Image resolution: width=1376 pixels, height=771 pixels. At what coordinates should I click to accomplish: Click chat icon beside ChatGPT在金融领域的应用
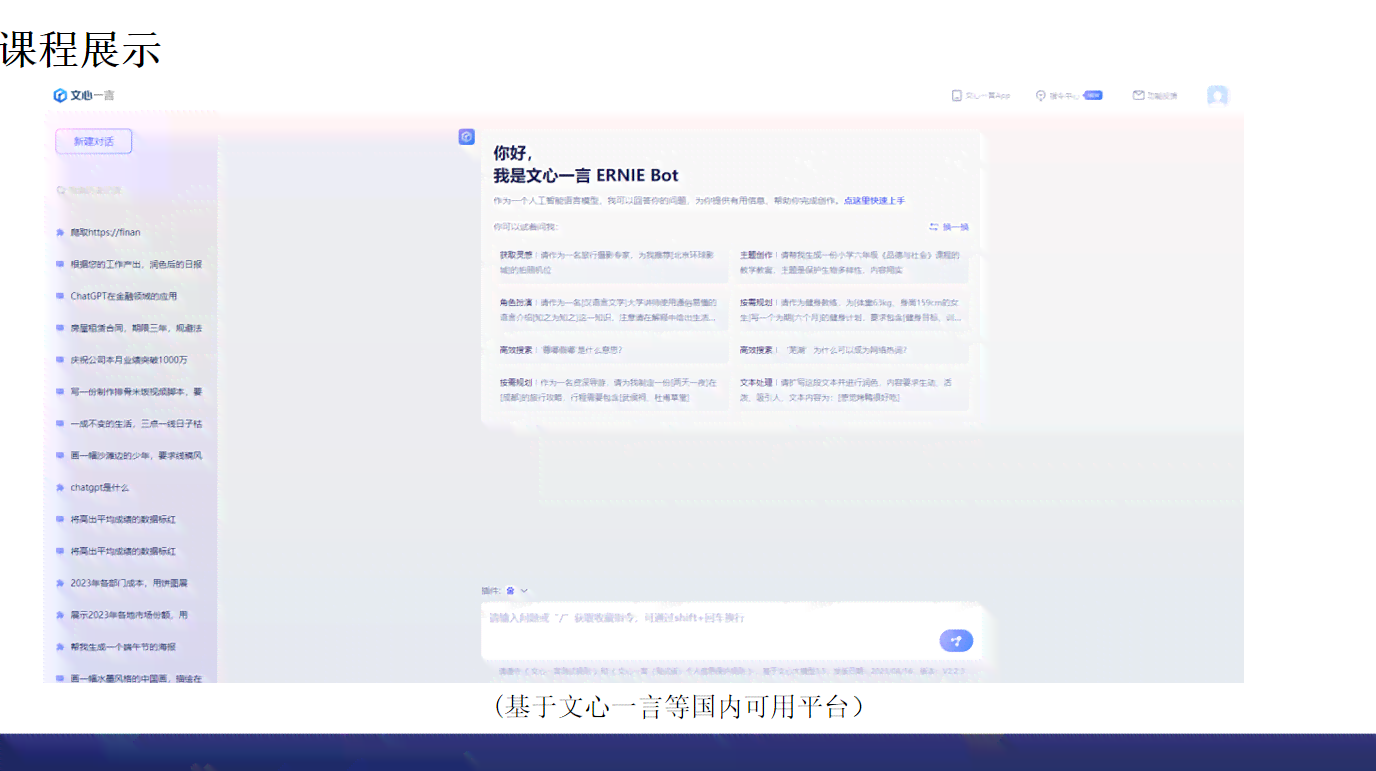point(60,296)
